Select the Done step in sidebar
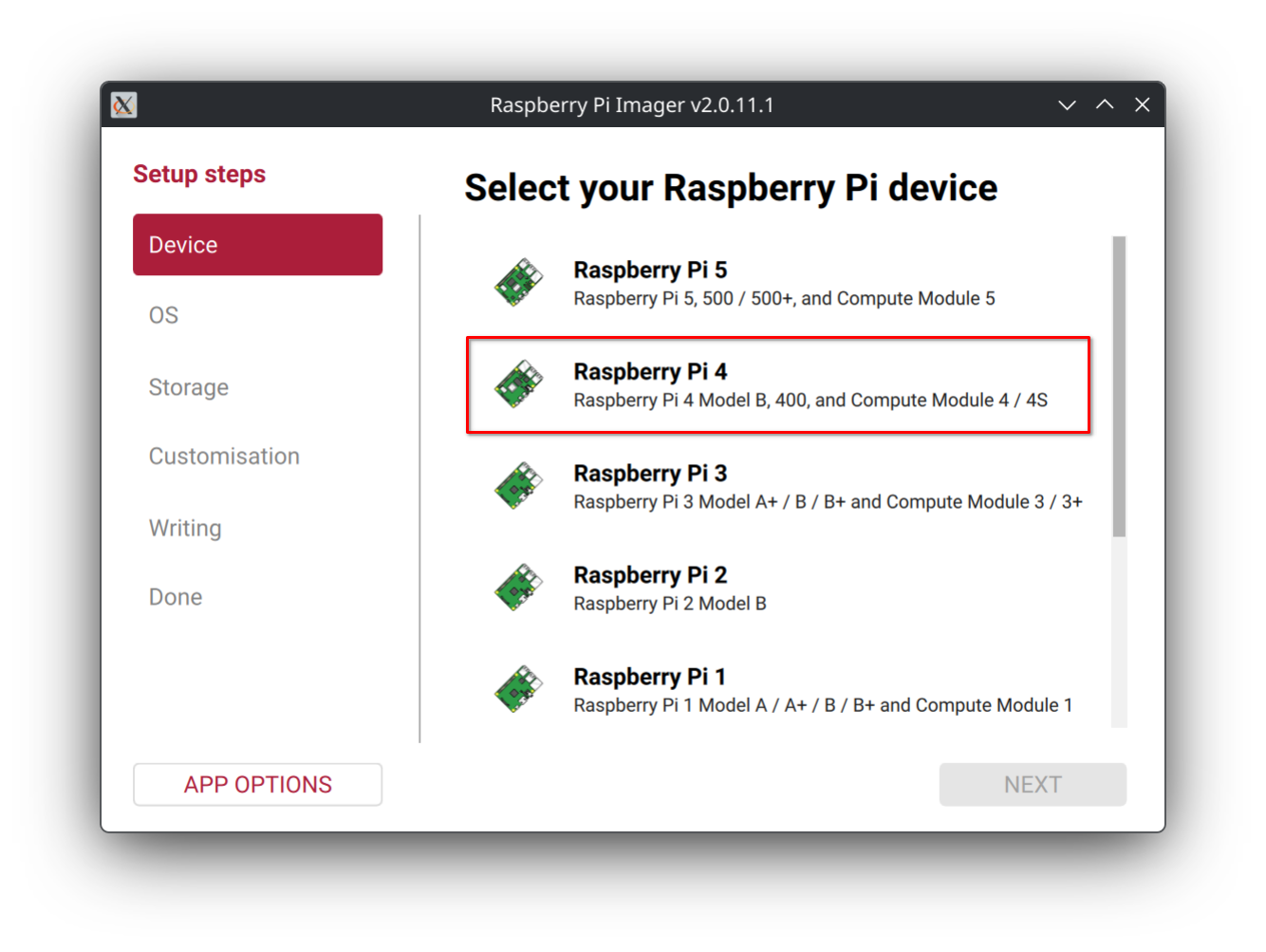The image size is (1266, 952). [176, 597]
